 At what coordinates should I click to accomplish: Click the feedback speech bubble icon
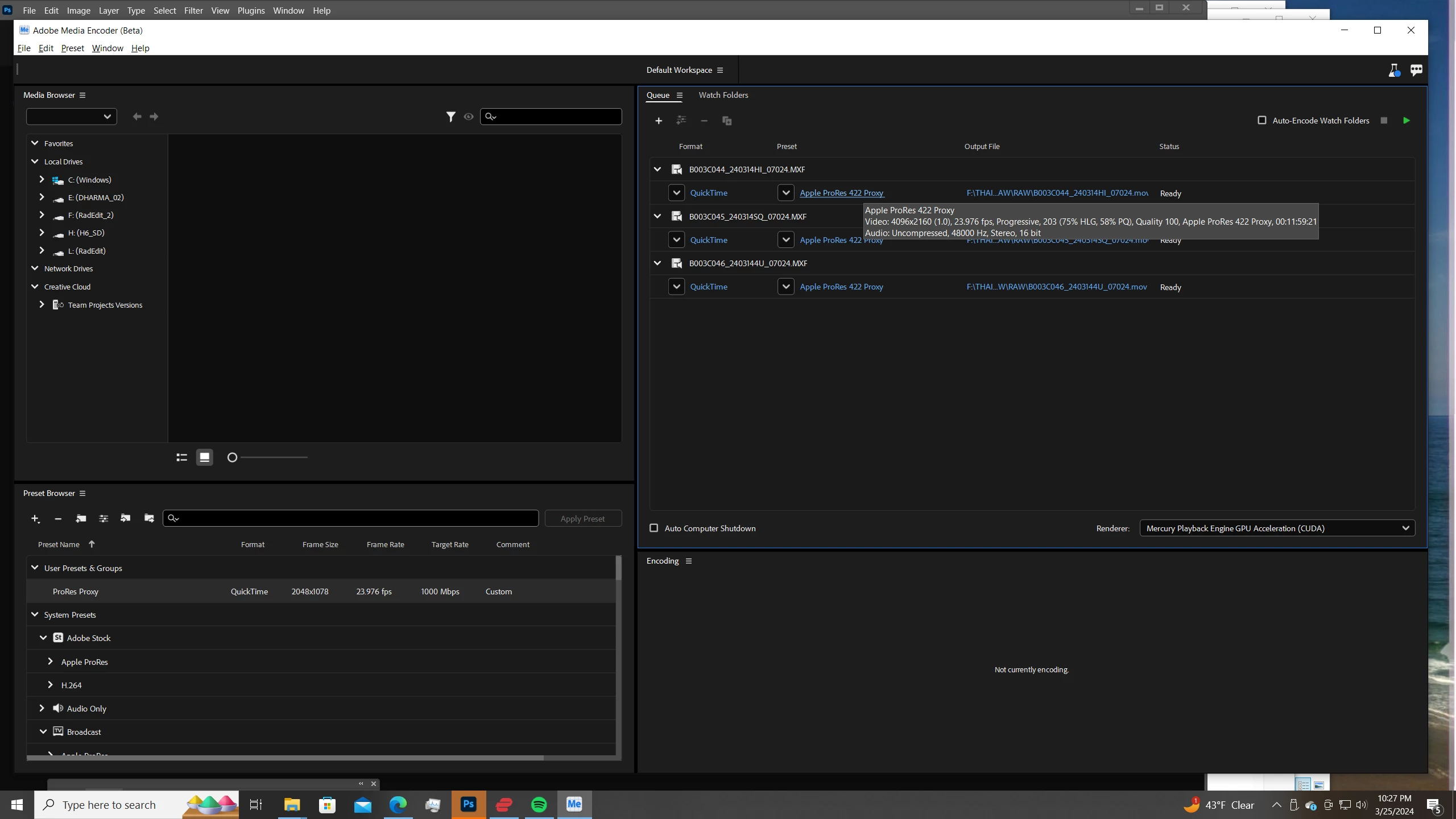pos(1416,70)
